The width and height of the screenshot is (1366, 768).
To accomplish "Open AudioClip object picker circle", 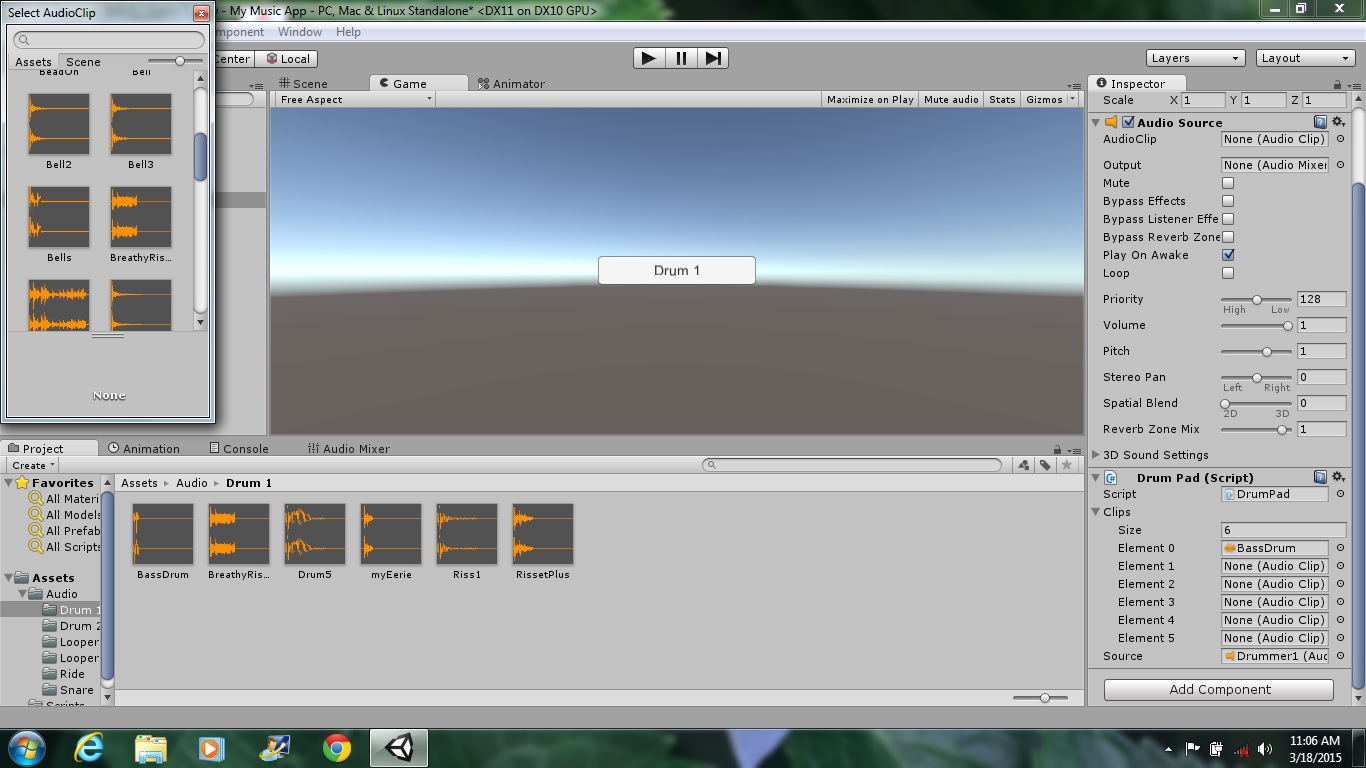I will (x=1340, y=139).
